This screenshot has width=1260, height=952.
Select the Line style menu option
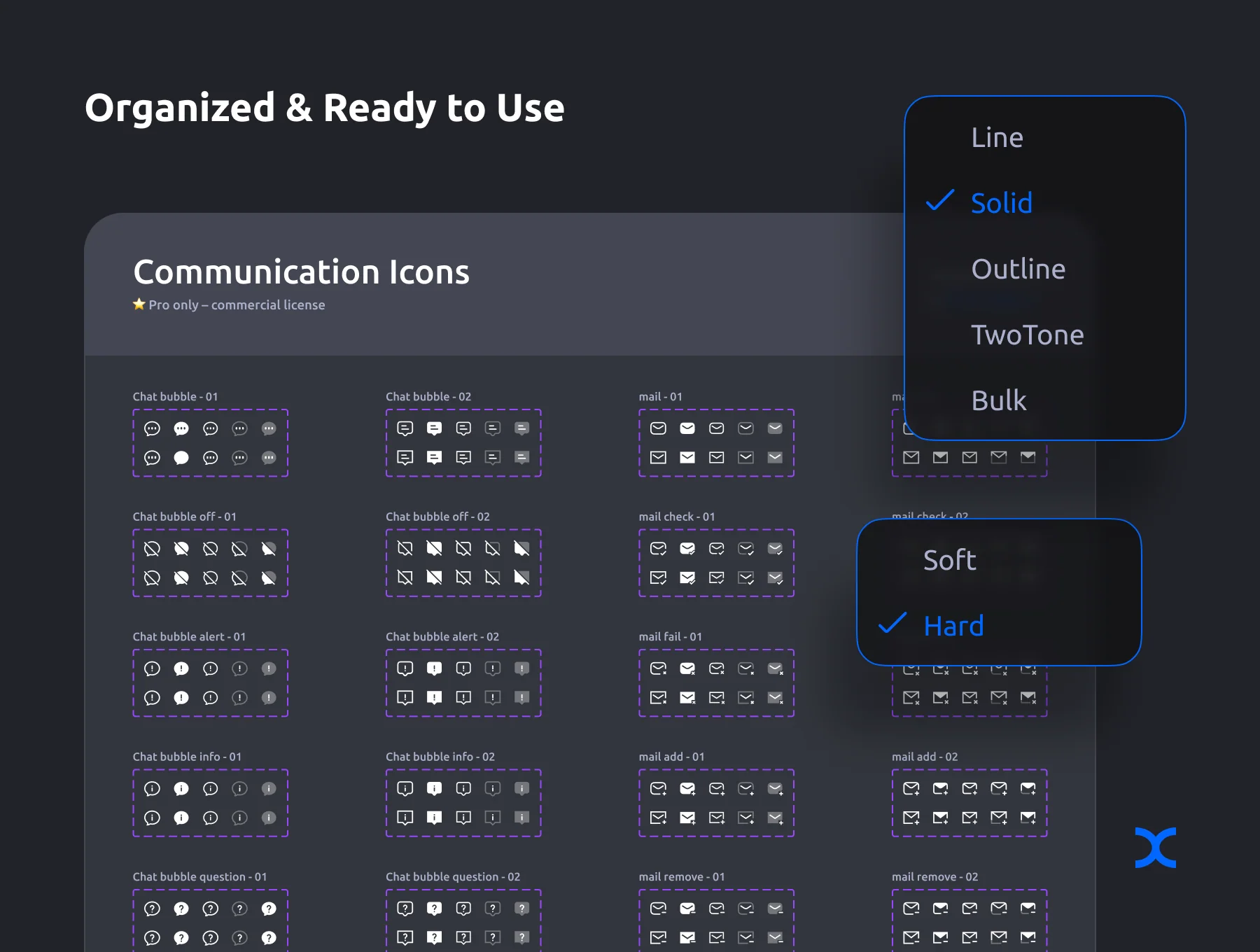(997, 138)
